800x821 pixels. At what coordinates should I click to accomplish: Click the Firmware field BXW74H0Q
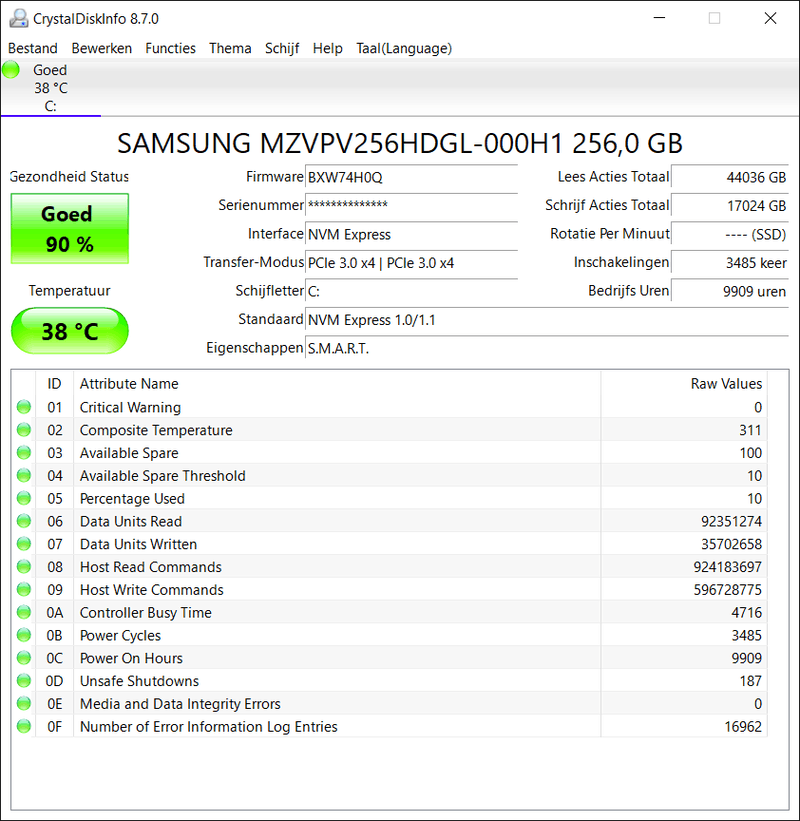(411, 177)
